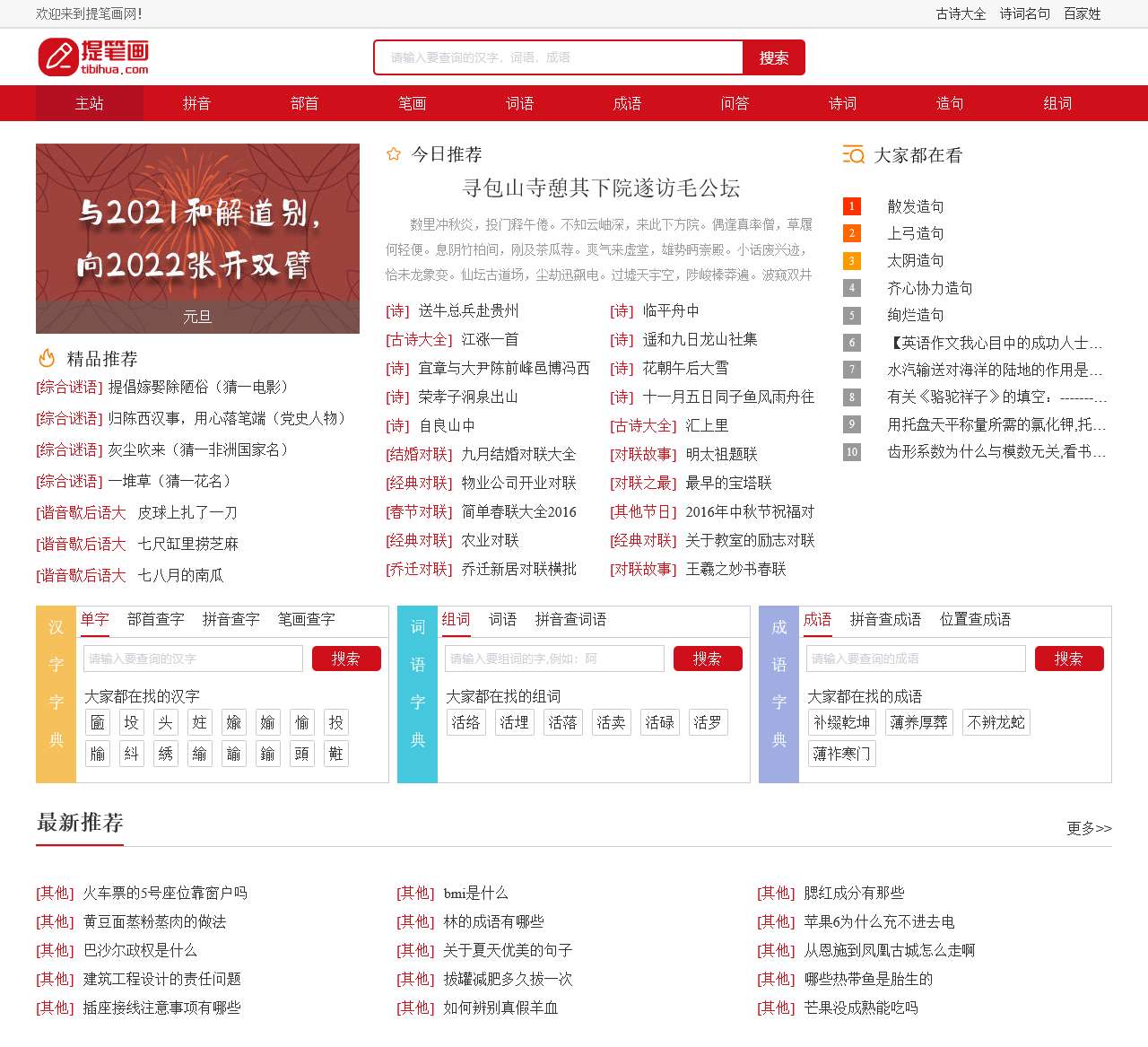Click the star icon beside 今日推荐
The width and height of the screenshot is (1148, 1047).
(393, 154)
